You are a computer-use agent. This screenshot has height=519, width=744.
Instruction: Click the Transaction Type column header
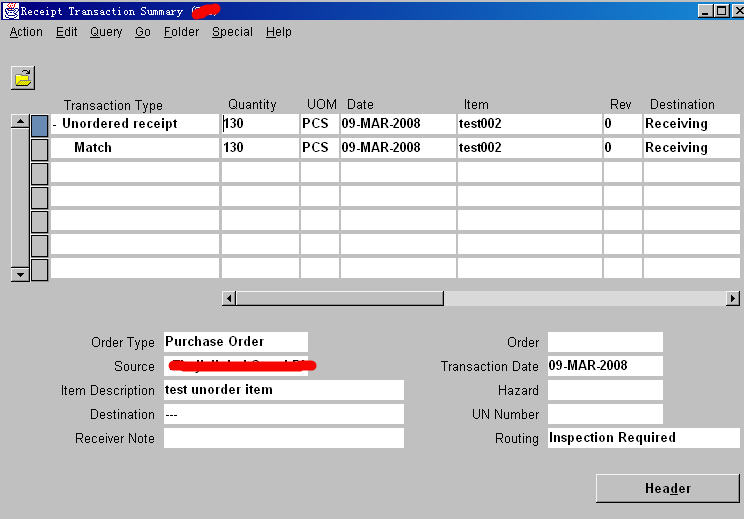[x=113, y=105]
